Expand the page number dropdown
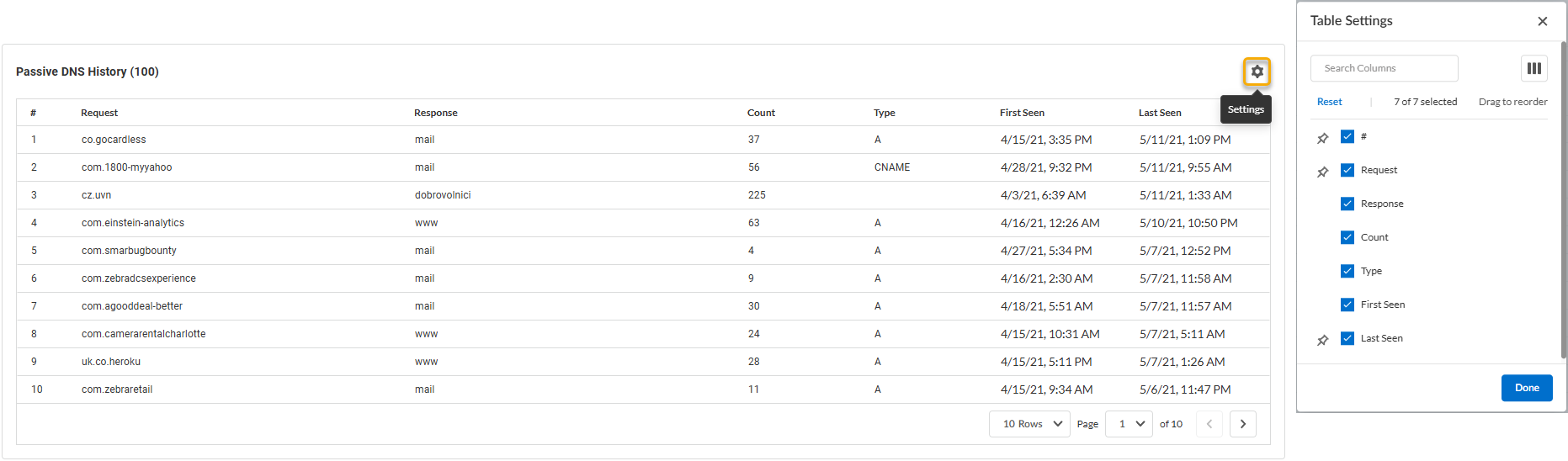The height and width of the screenshot is (461, 1568). tap(1129, 424)
